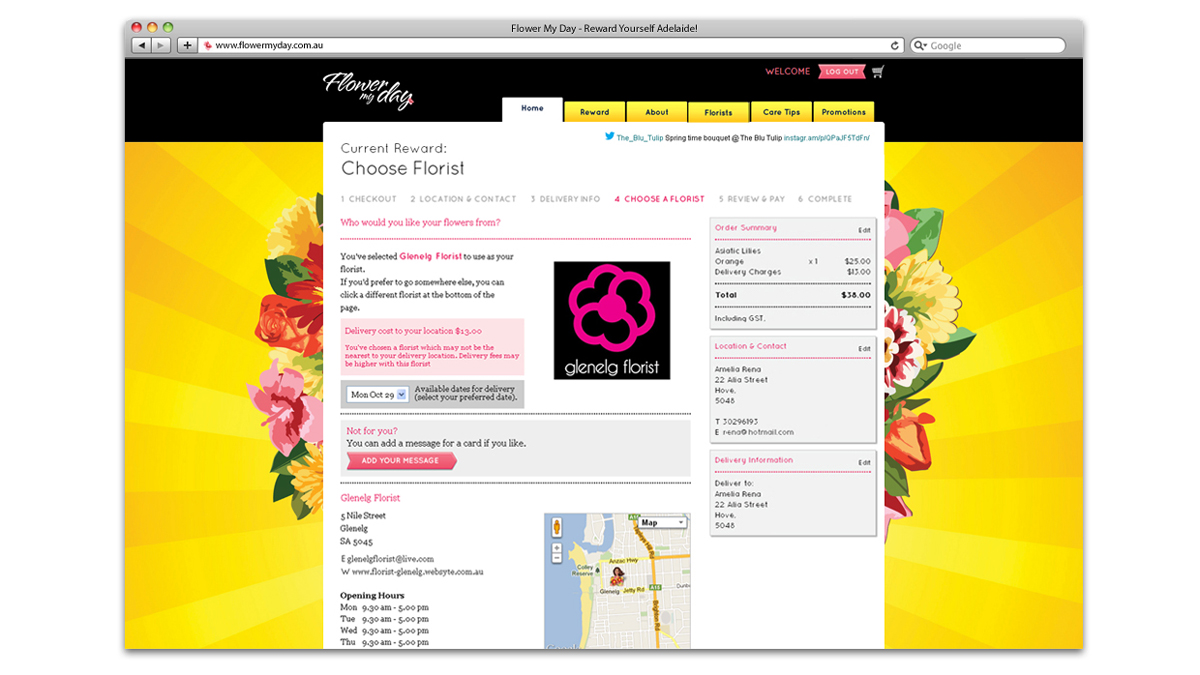Open the Care Tips tab
The image size is (1200, 675).
coord(781,112)
